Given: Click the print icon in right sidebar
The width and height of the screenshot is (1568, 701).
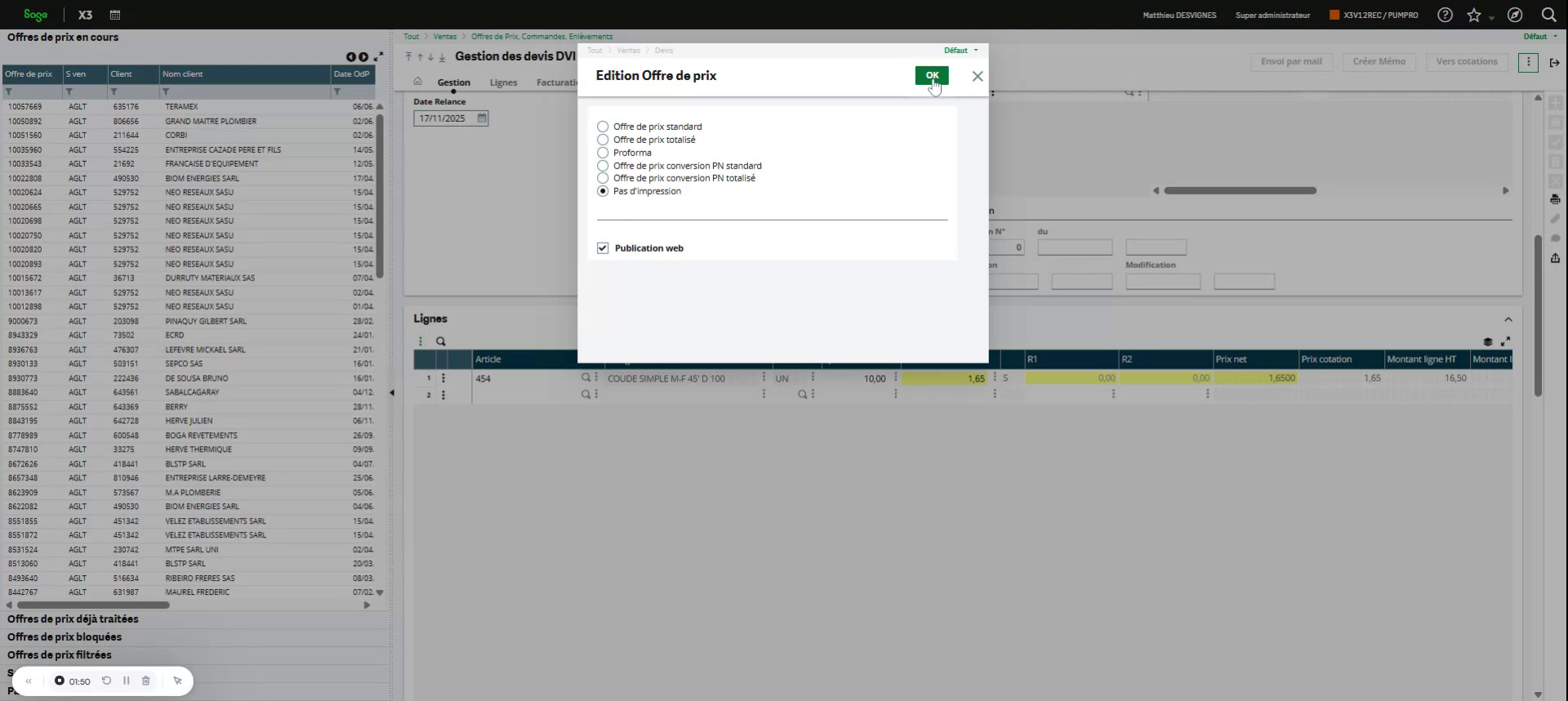Looking at the screenshot, I should [1555, 199].
